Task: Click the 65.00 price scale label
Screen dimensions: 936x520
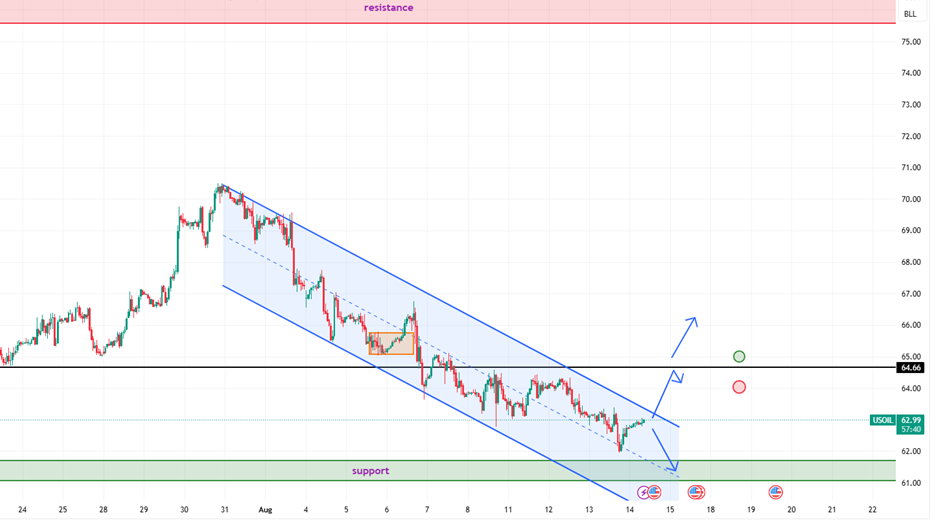Action: pyautogui.click(x=911, y=356)
